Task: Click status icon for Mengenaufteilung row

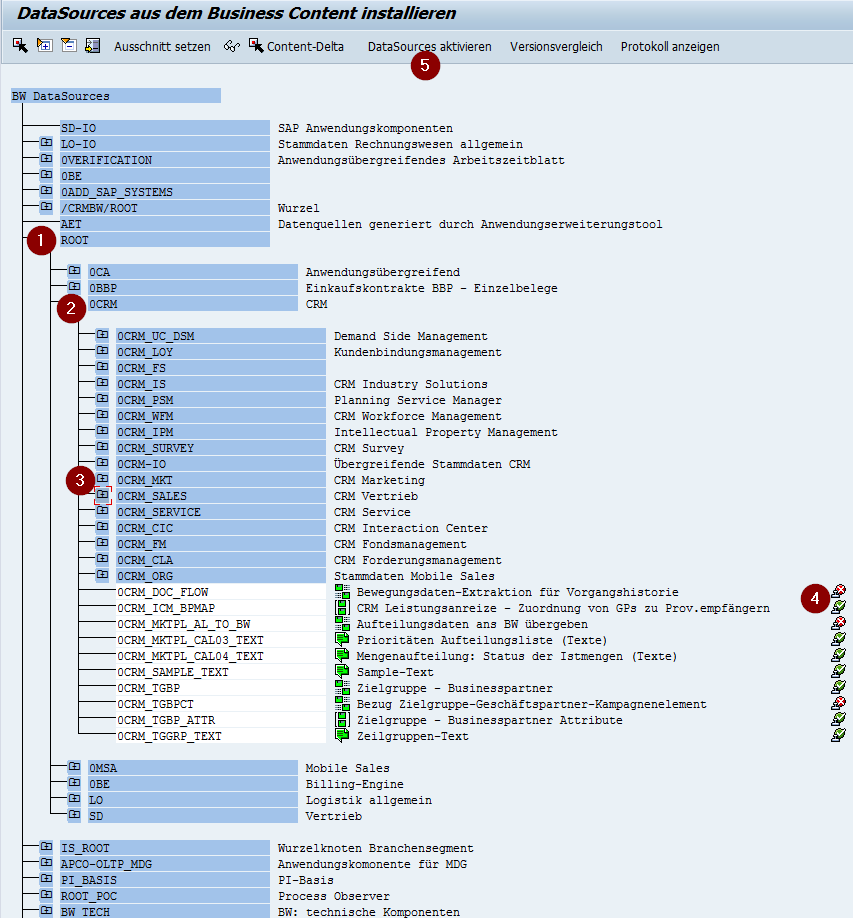Action: tap(838, 655)
